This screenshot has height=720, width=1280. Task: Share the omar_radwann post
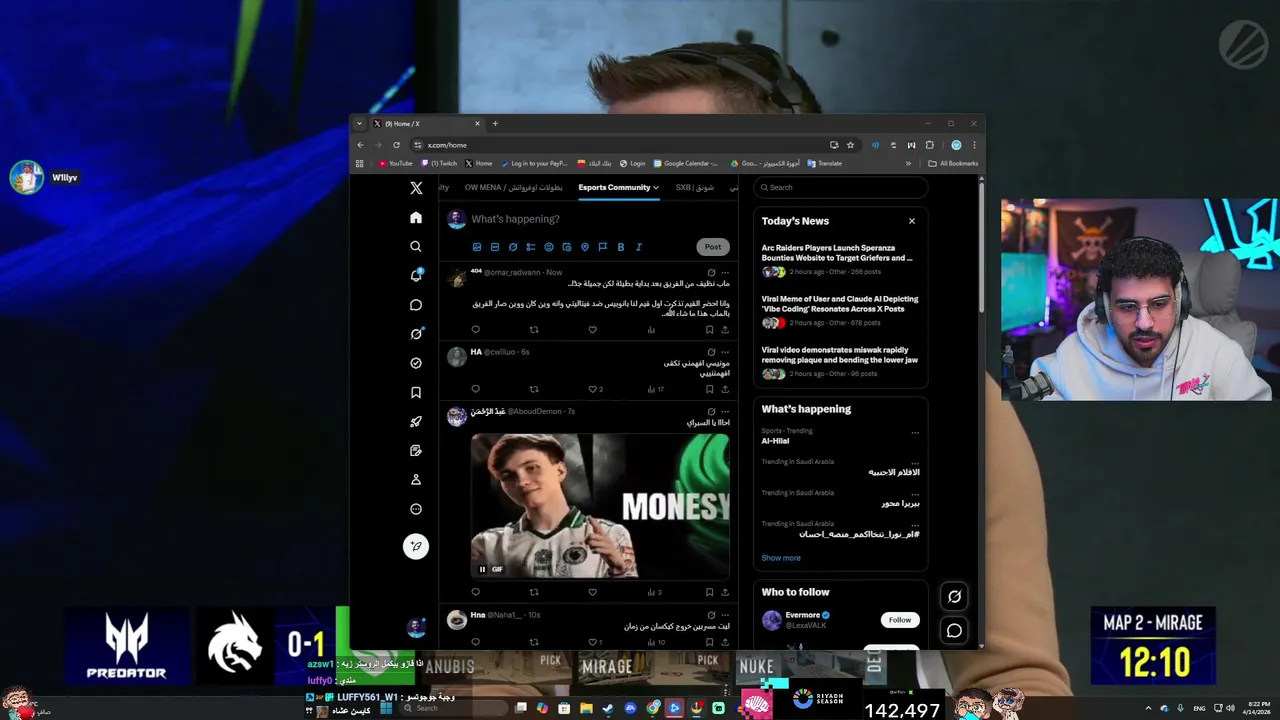(725, 330)
